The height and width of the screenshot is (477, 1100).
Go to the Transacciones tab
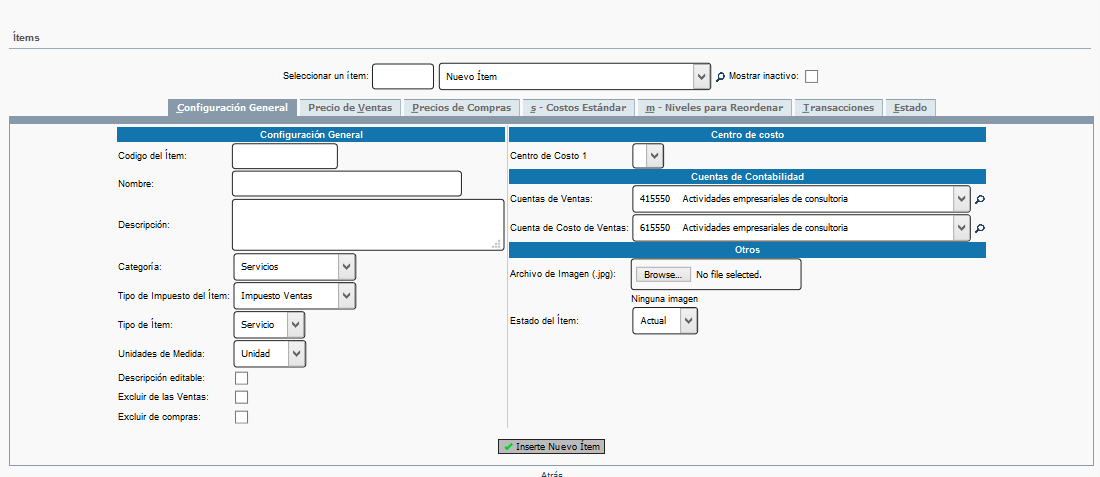click(838, 108)
